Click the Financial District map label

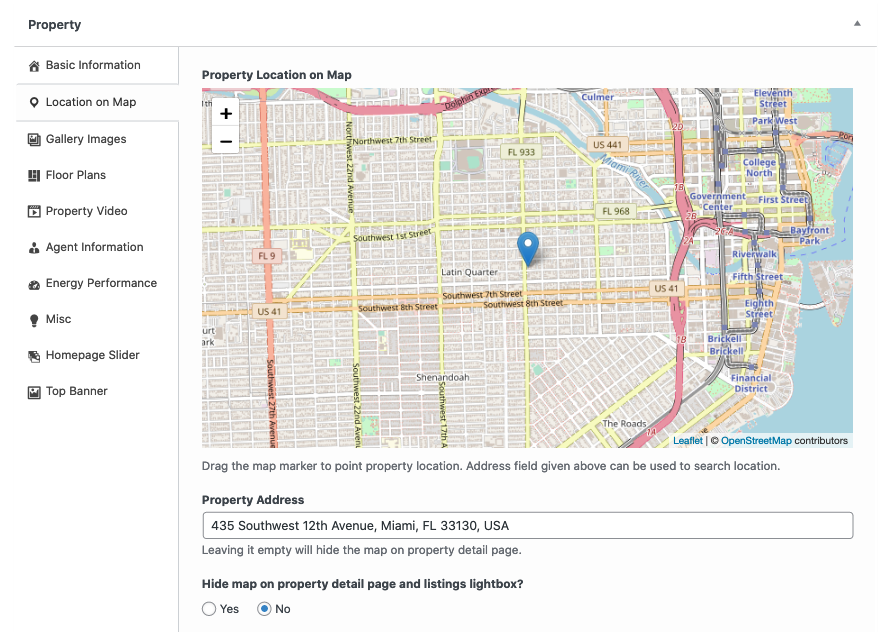click(751, 383)
